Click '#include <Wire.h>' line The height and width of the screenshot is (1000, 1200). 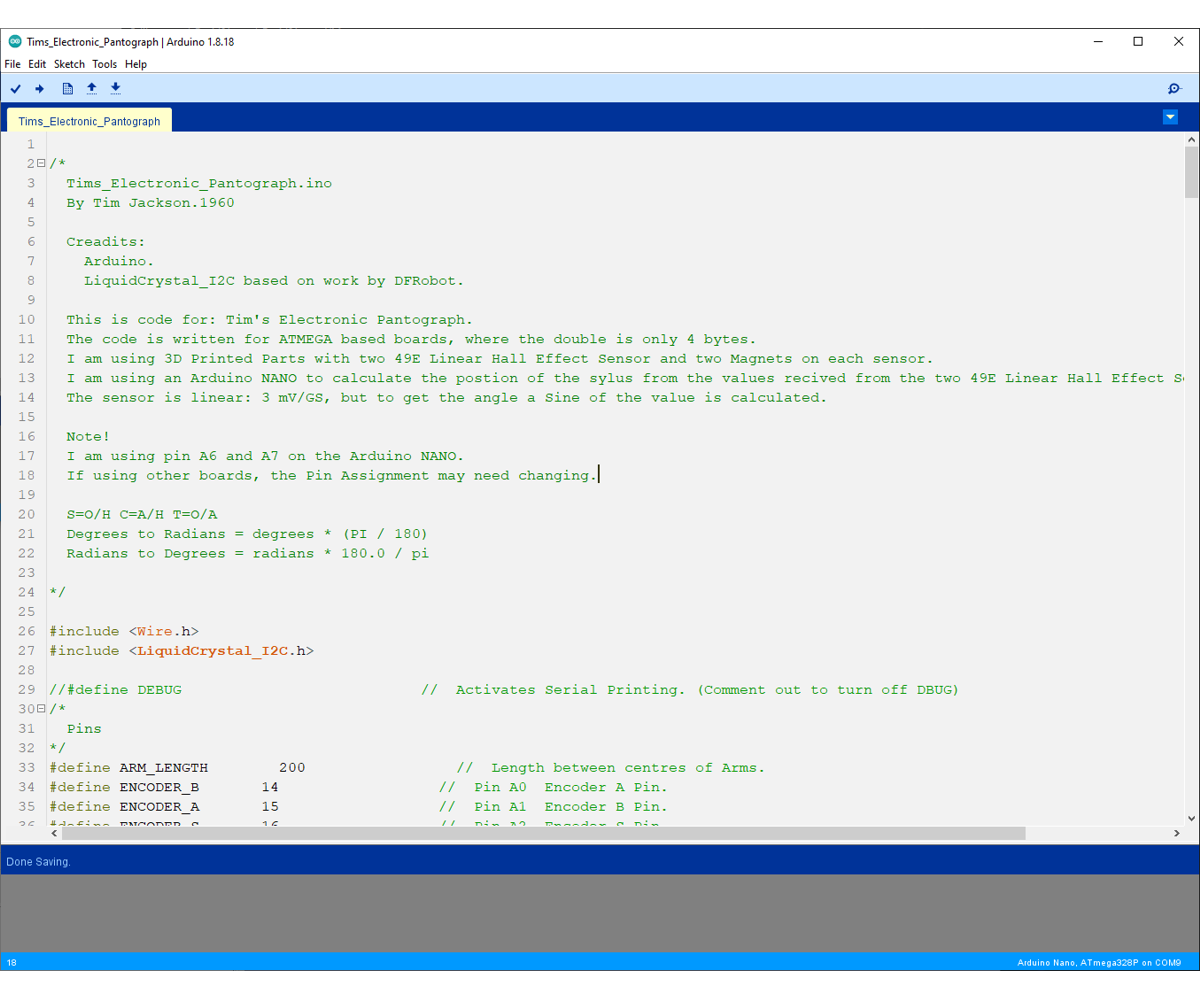[124, 632]
